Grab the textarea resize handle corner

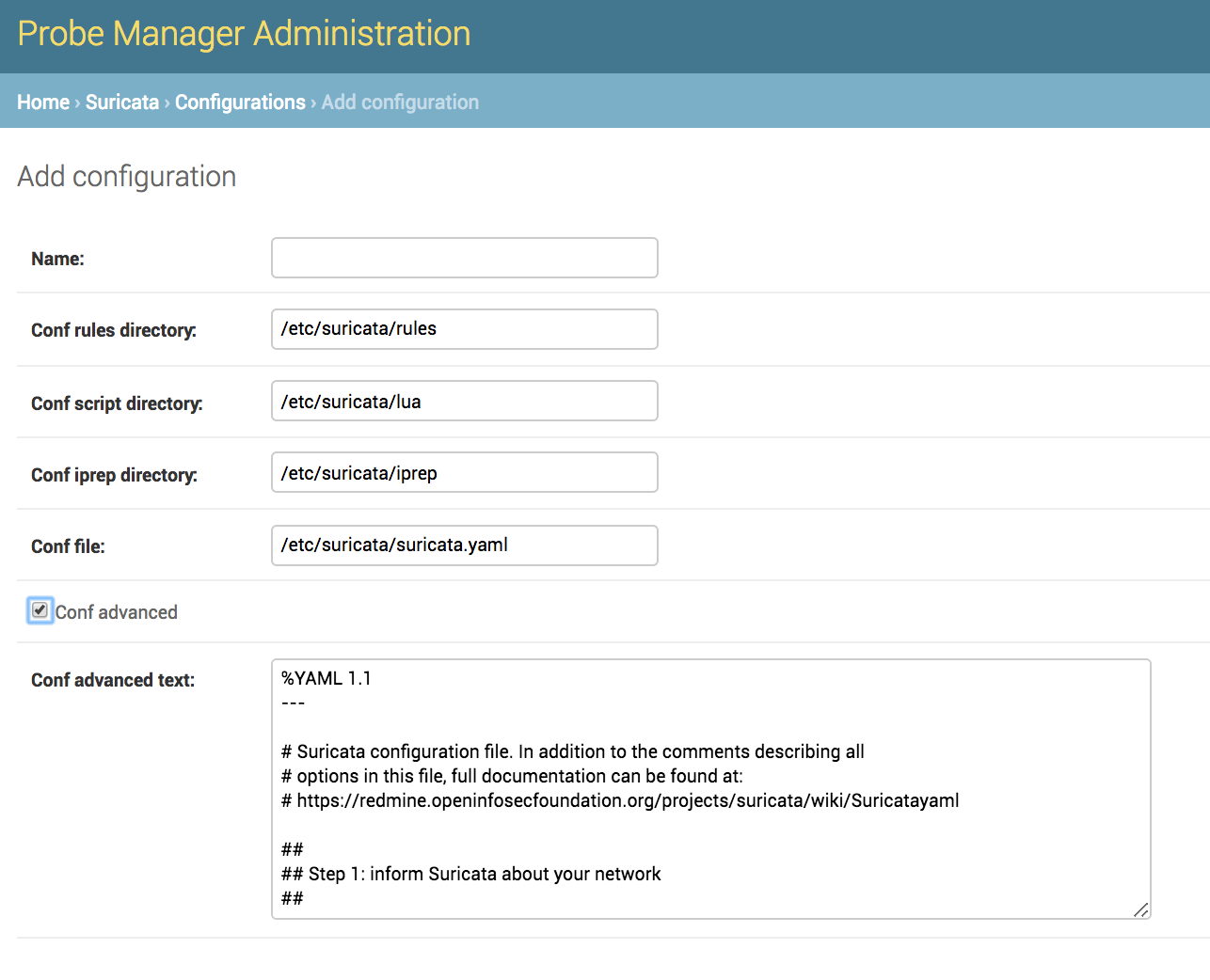point(1141,909)
